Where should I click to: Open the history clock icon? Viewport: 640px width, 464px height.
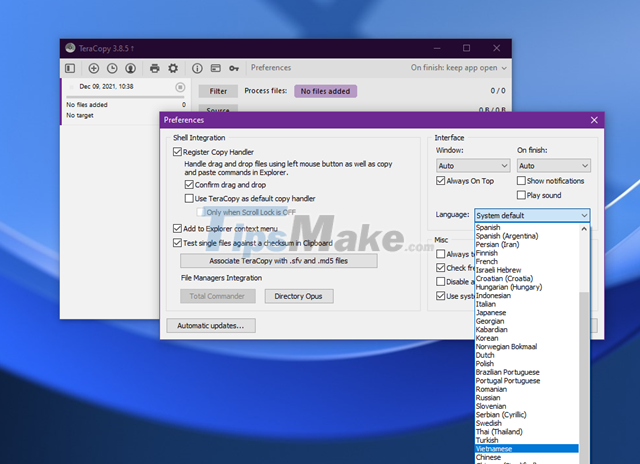[112, 68]
